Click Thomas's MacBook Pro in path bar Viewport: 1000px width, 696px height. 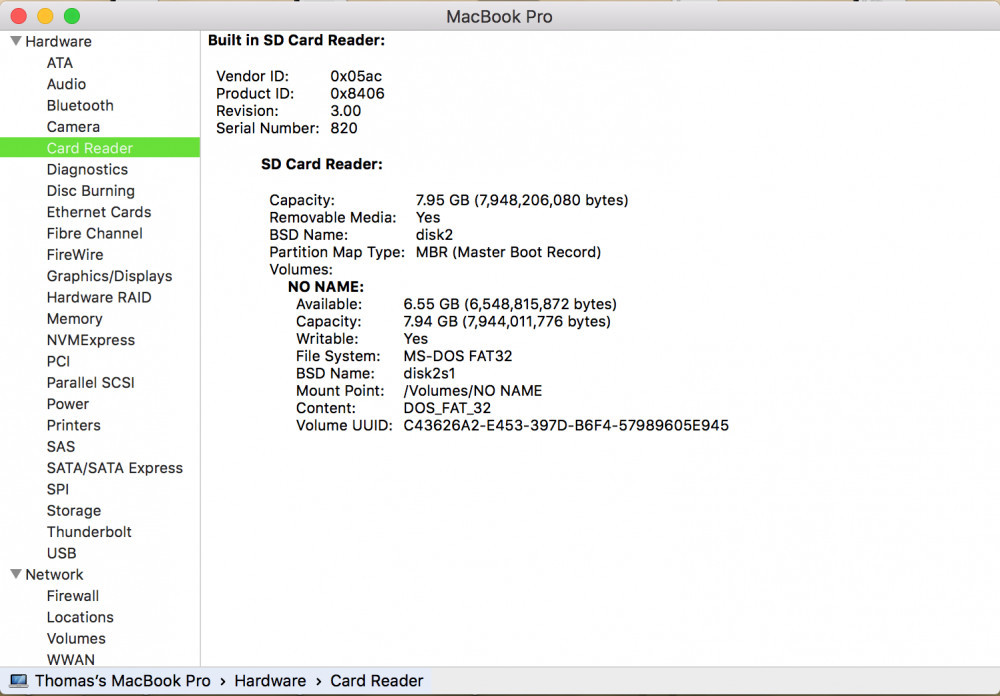(122, 681)
